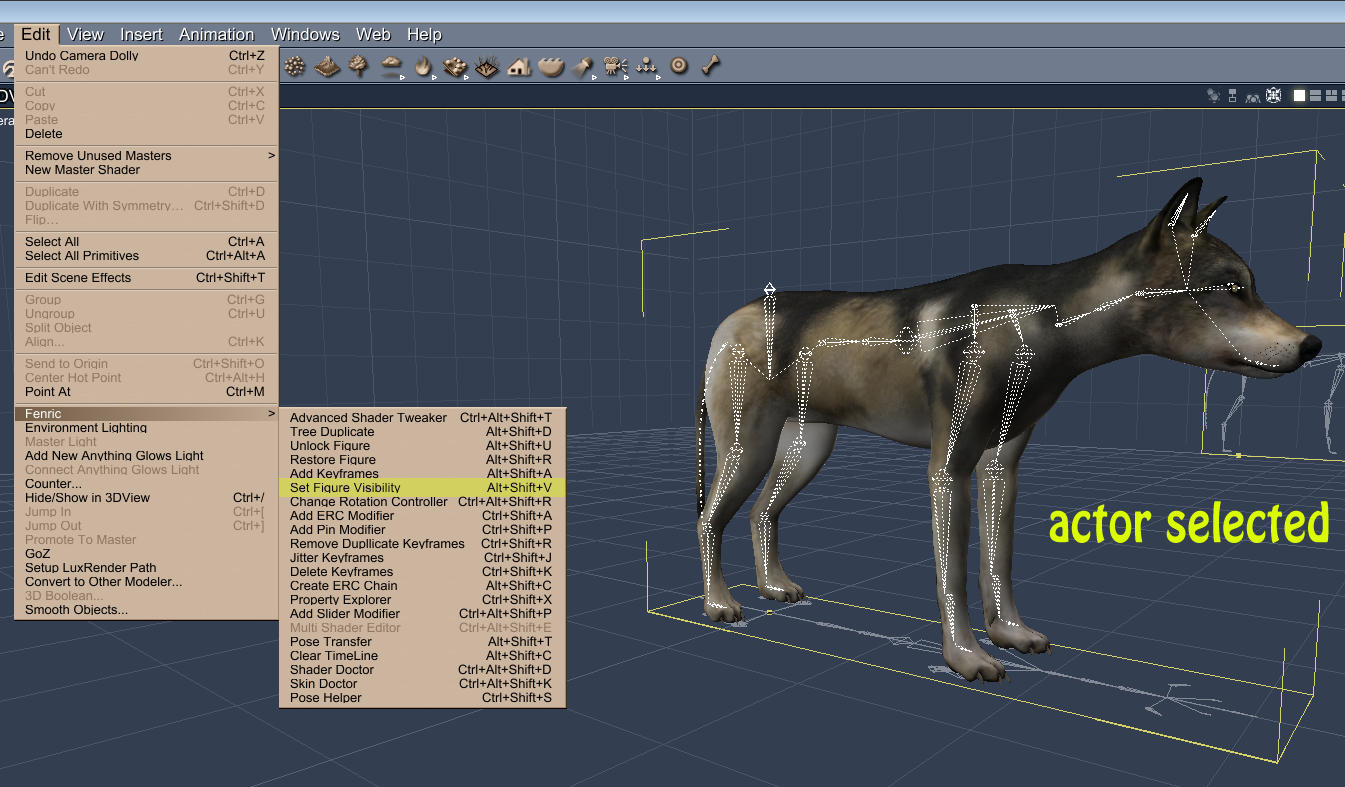Open the Web menu
Image resolution: width=1345 pixels, height=787 pixels.
click(x=373, y=34)
